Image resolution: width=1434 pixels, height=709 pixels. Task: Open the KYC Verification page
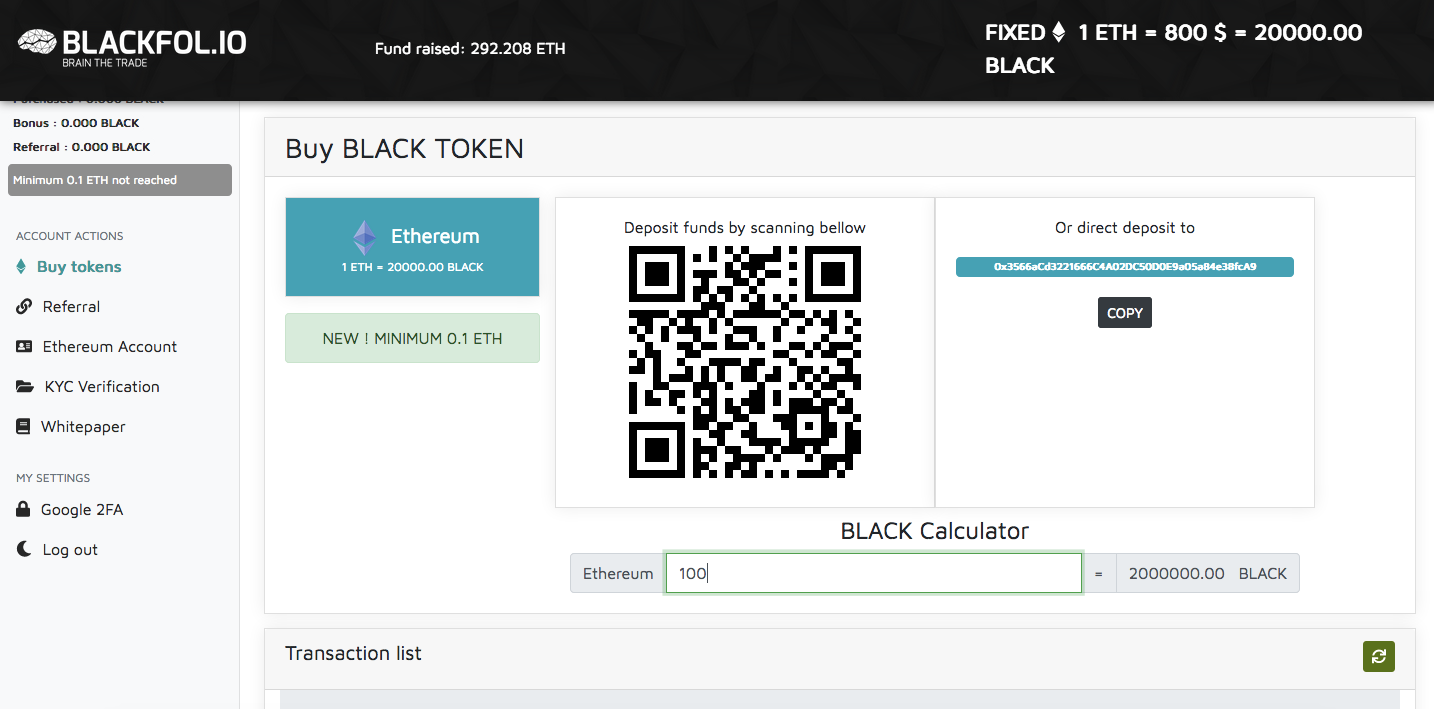(101, 387)
